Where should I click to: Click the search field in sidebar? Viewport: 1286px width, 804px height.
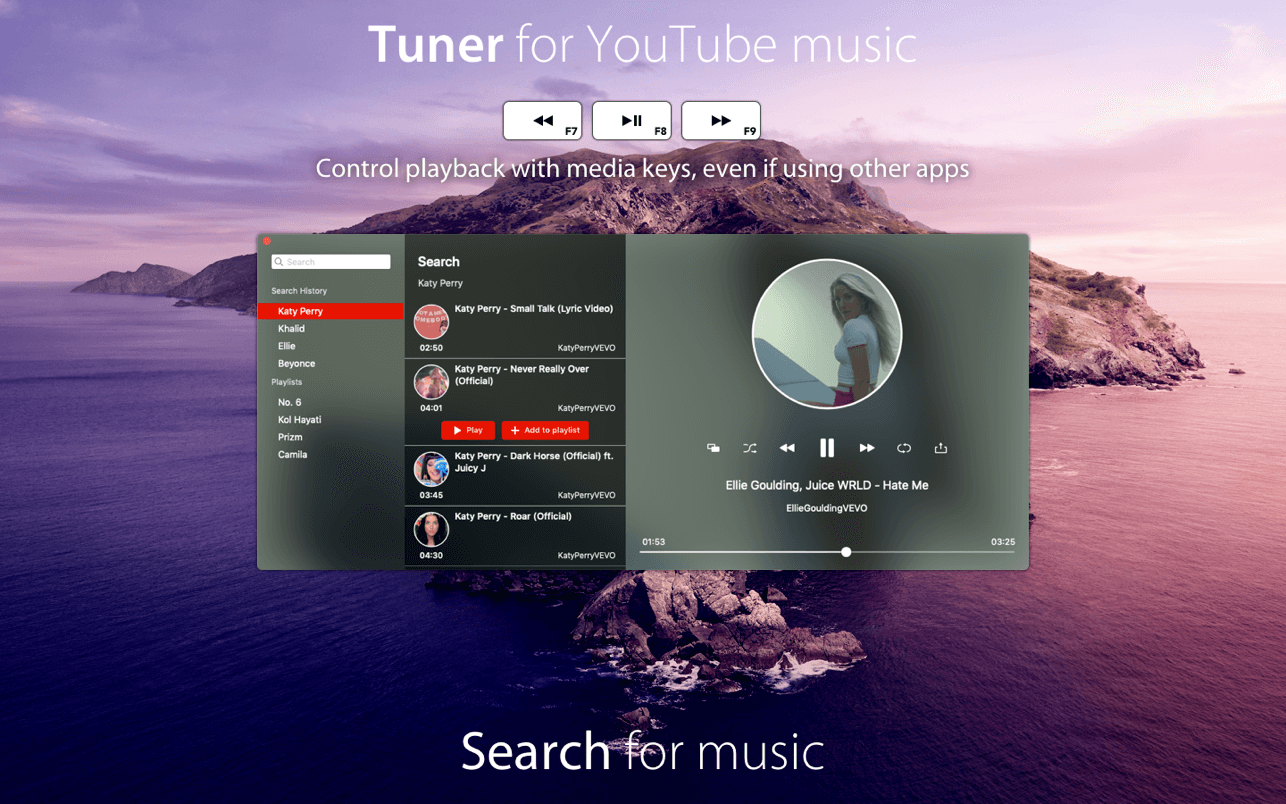pos(331,262)
